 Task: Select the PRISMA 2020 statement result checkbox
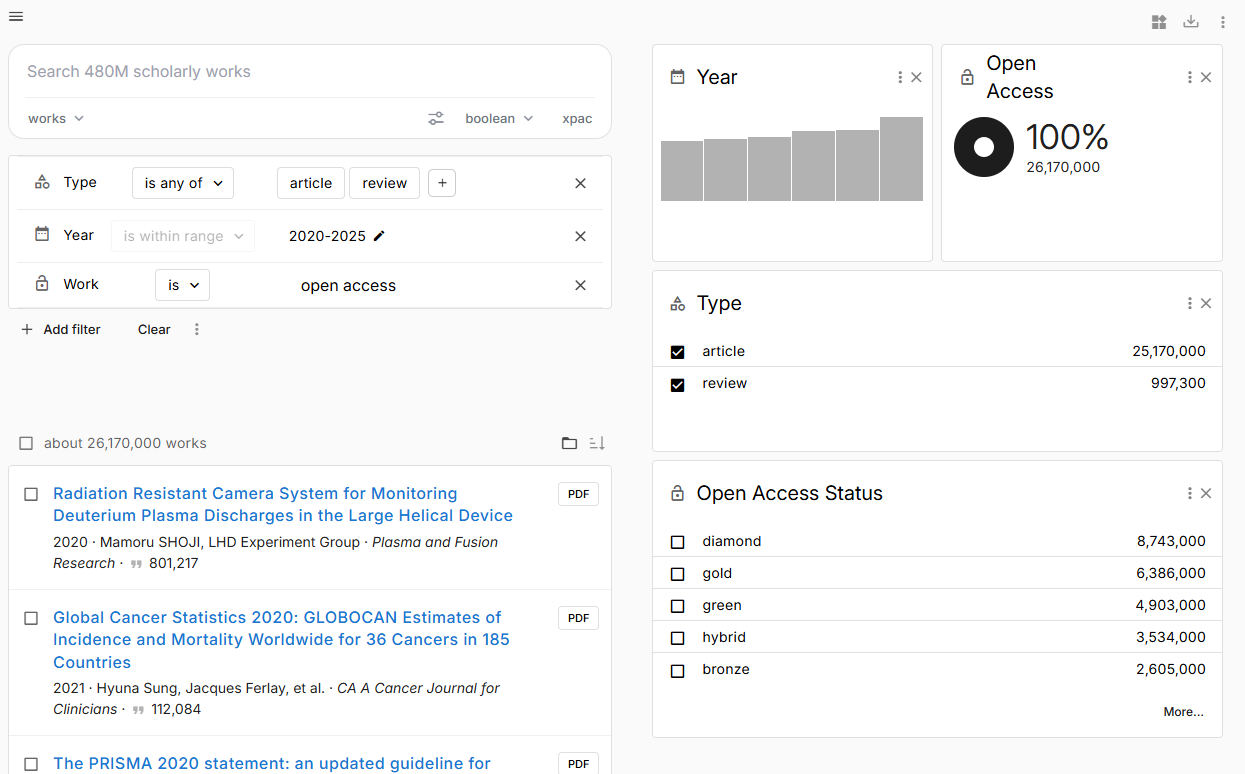(31, 764)
